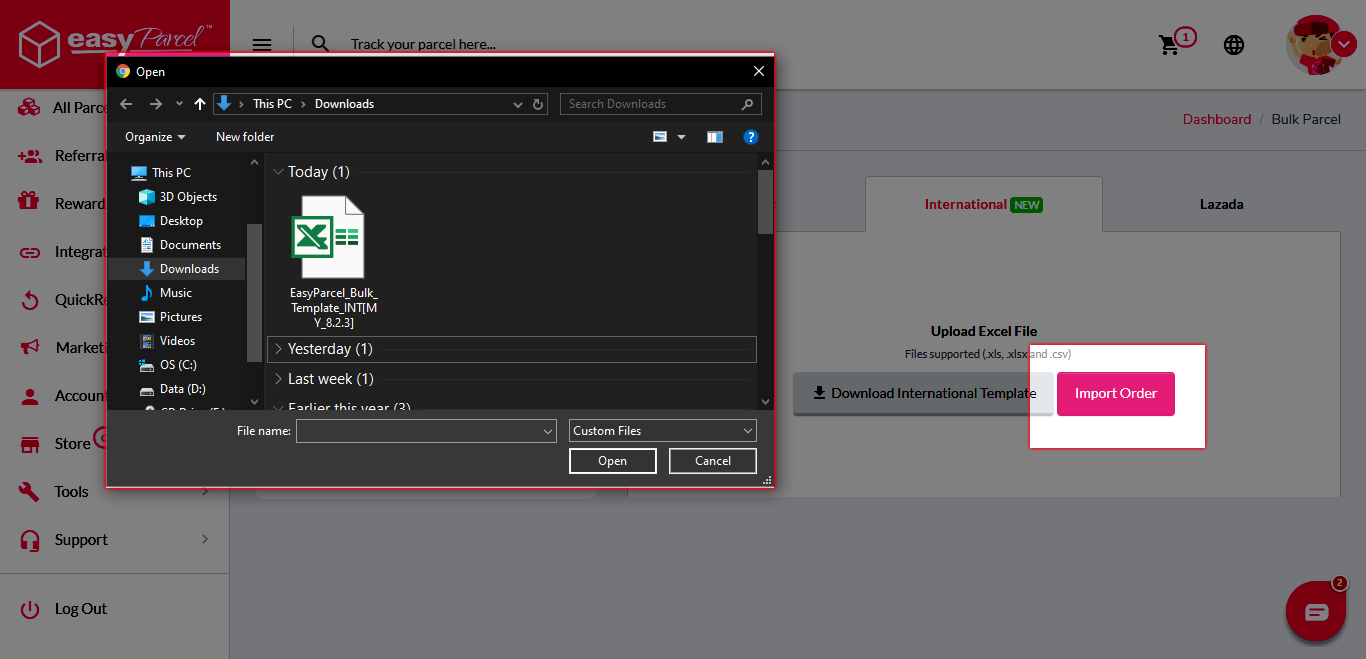The height and width of the screenshot is (659, 1366).
Task: Open the File name history dropdown arrow
Action: (548, 431)
